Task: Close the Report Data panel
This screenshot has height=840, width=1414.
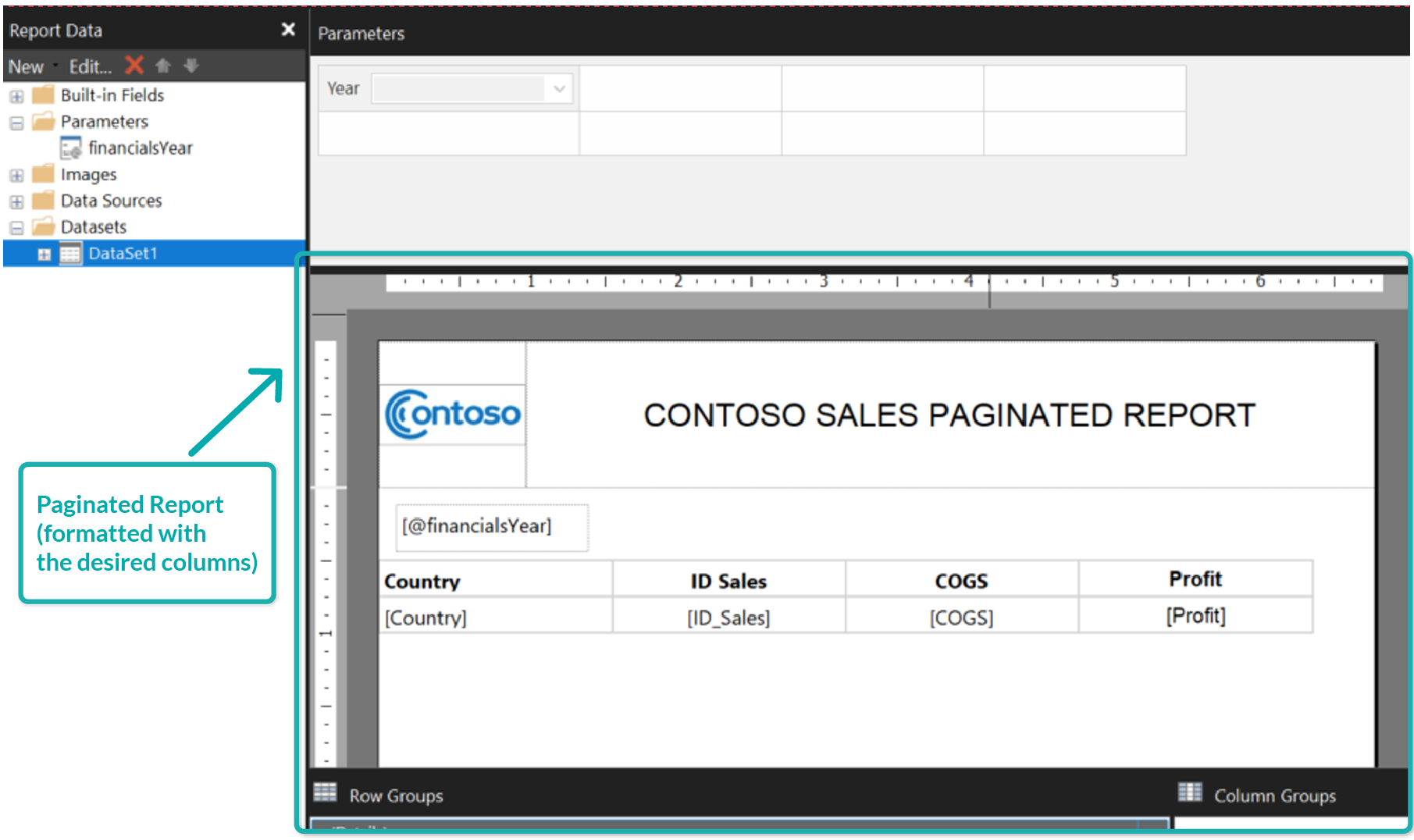Action: coord(288,29)
